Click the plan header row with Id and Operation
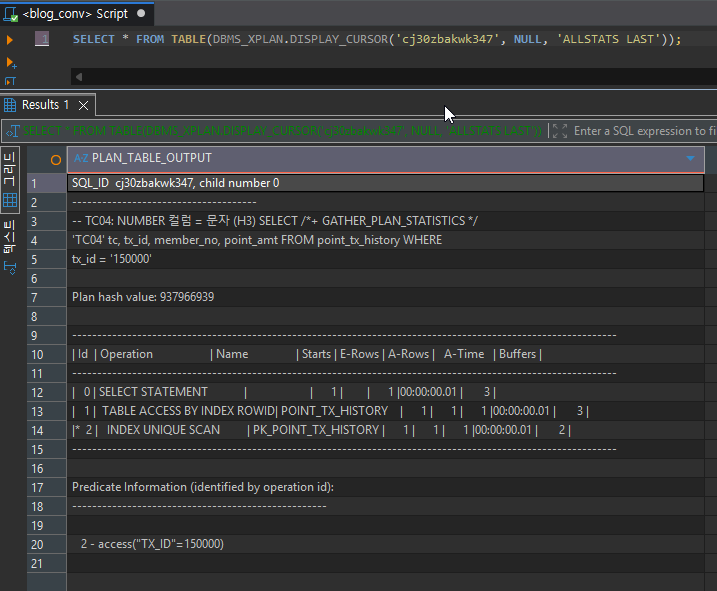Screen dimensions: 717x591 (385, 354)
